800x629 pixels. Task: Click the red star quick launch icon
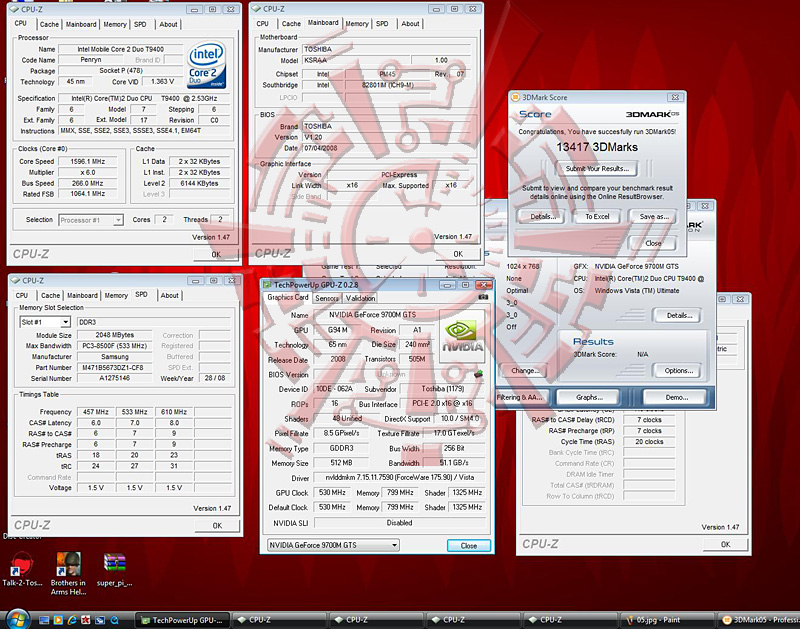(86, 620)
